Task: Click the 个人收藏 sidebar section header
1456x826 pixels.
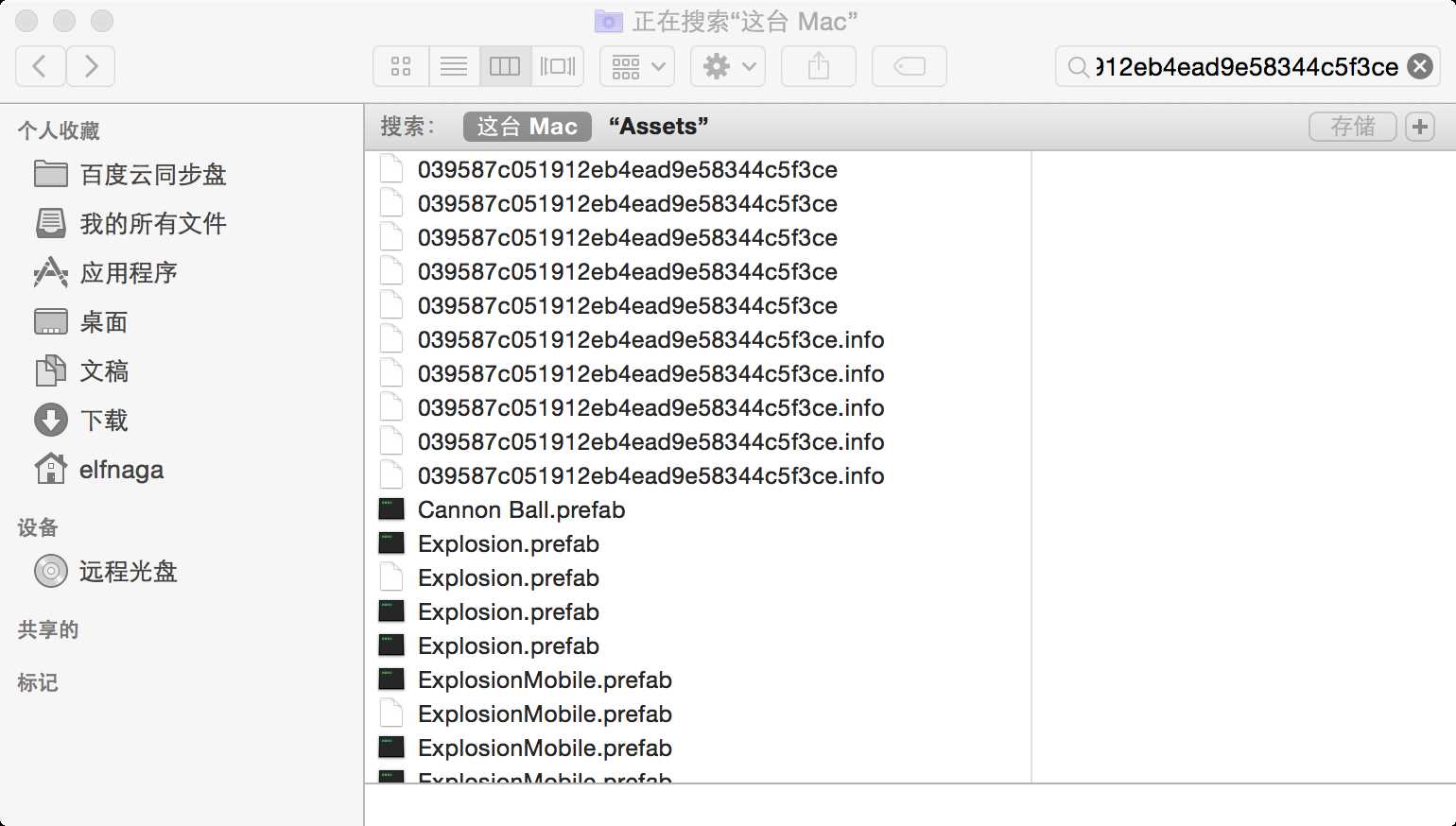Action: [x=59, y=131]
